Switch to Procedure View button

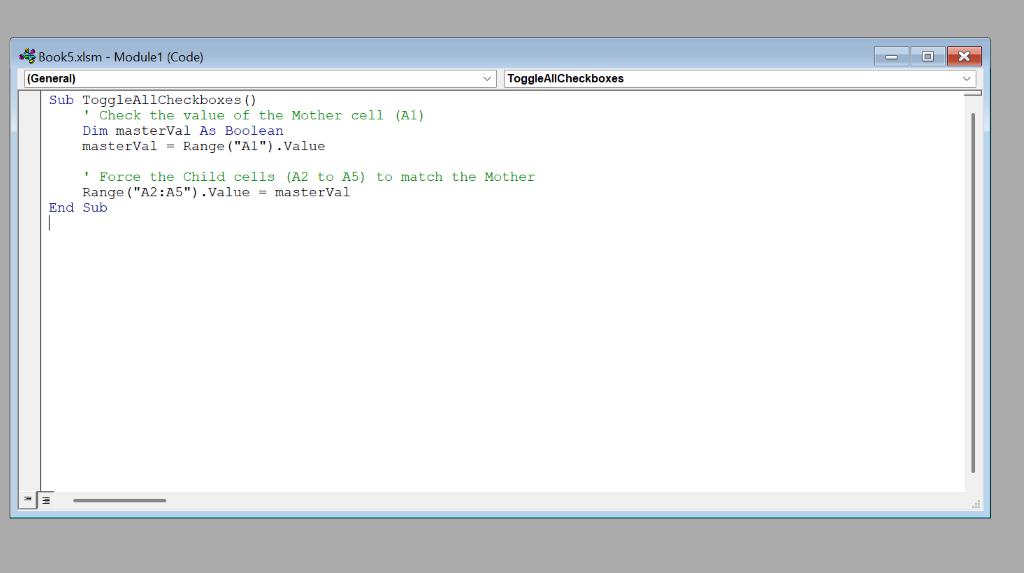[27, 500]
